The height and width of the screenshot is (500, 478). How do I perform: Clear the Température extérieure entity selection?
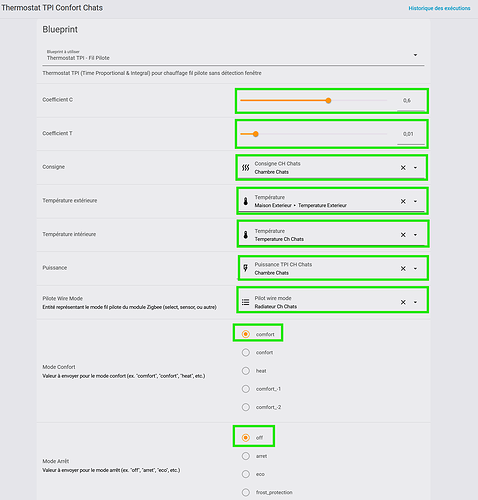pyautogui.click(x=403, y=201)
